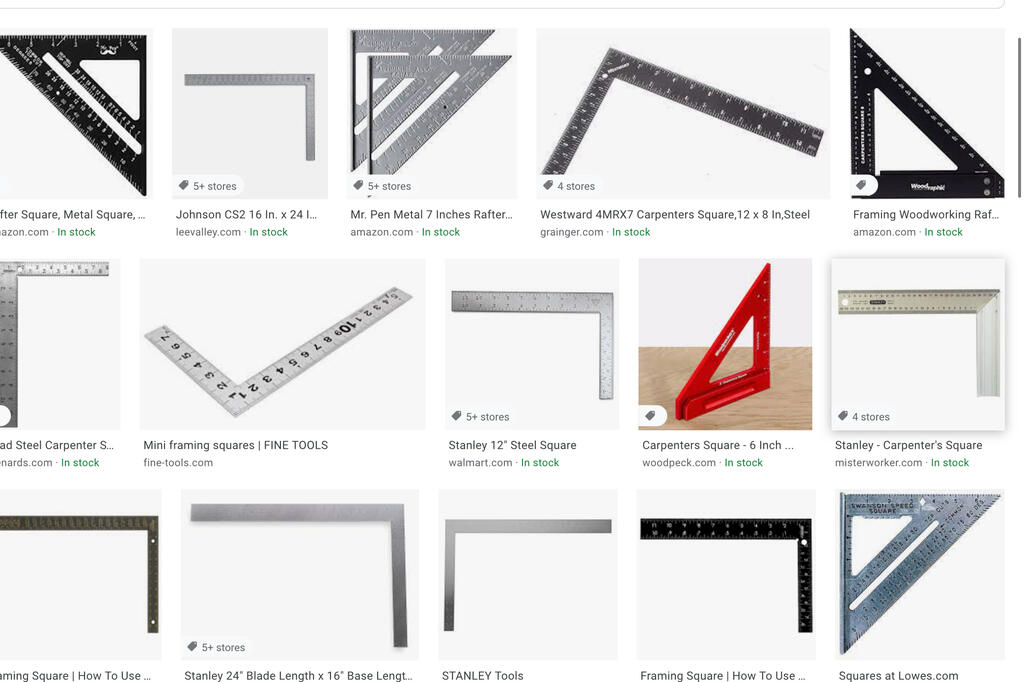
Task: Click the tag icon on Woodraphic framing square image
Action: point(861,186)
